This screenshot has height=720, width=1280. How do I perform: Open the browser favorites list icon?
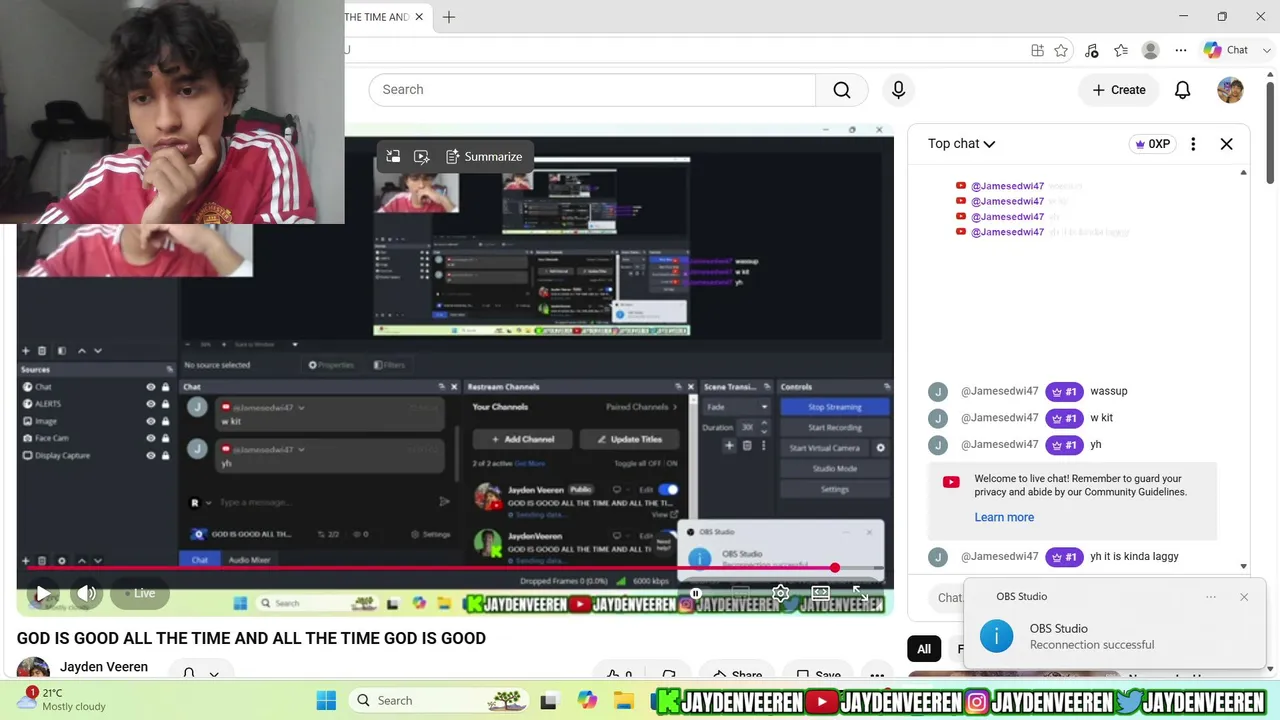pyautogui.click(x=1121, y=50)
